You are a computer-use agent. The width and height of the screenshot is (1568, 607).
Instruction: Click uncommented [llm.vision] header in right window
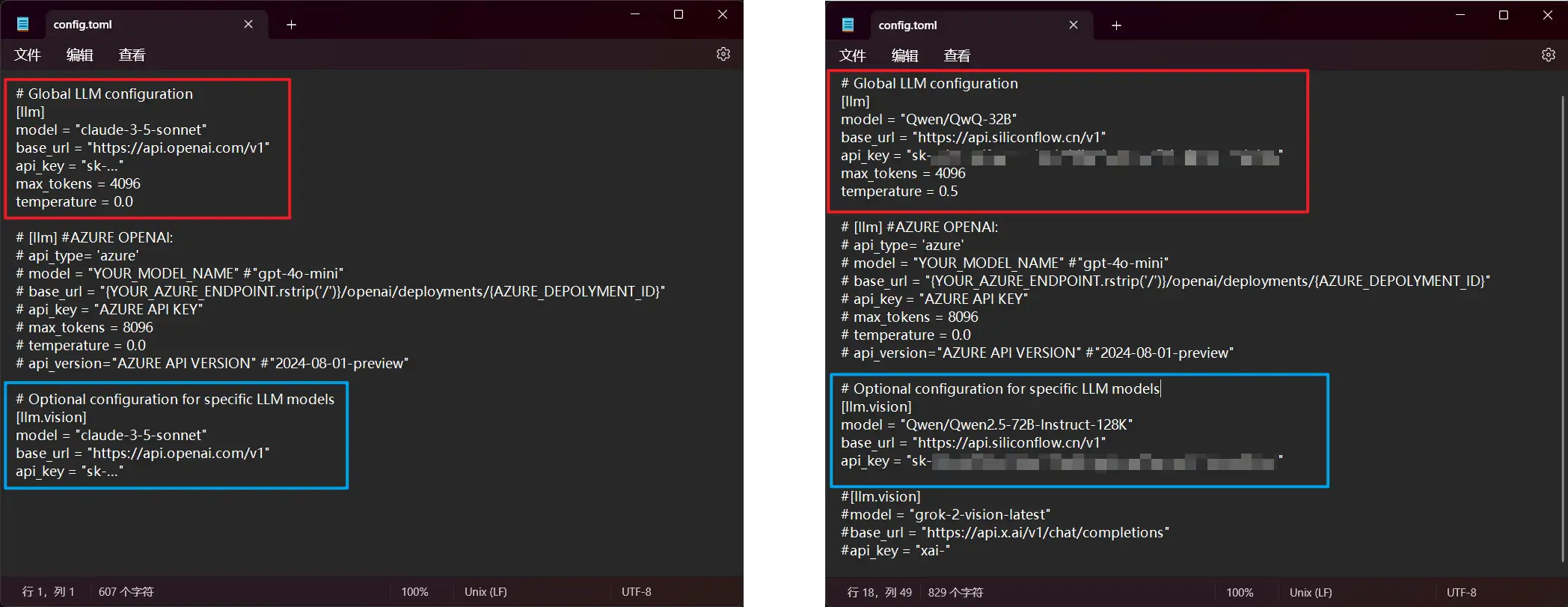point(876,406)
